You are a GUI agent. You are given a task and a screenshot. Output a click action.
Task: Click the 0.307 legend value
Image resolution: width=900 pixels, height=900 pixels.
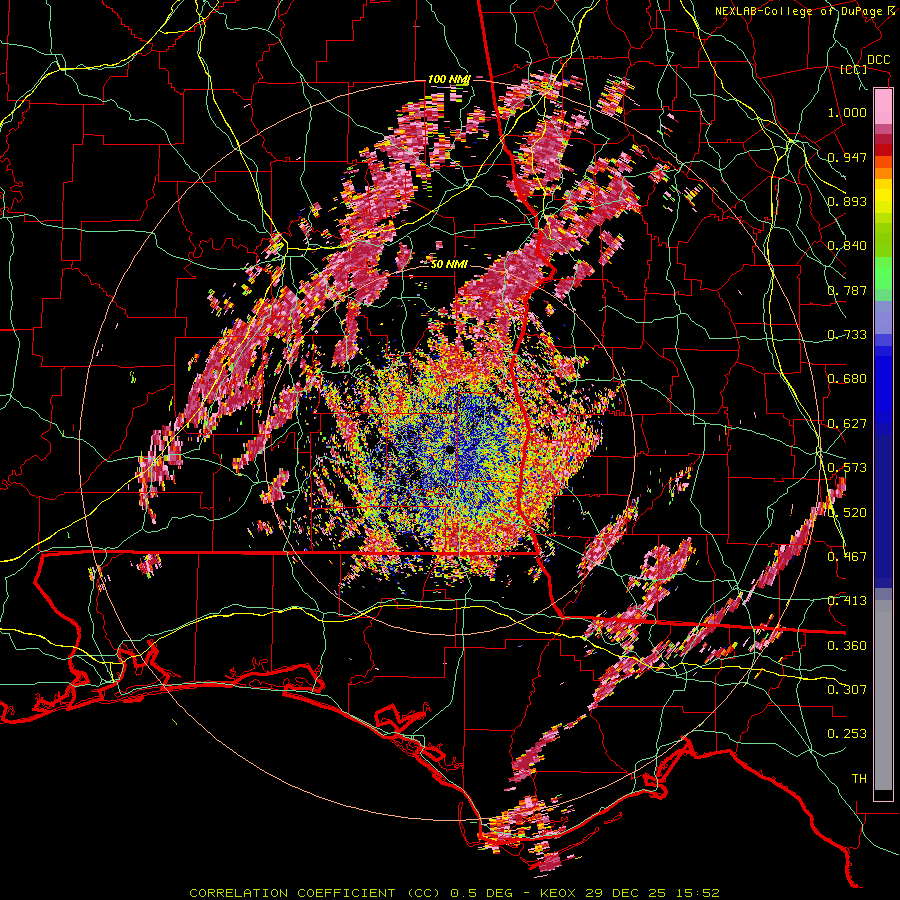(847, 690)
